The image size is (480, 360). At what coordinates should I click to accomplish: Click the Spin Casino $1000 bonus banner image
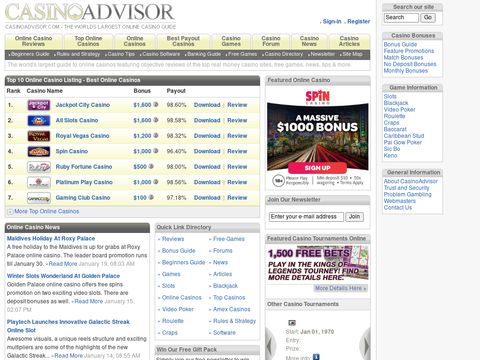click(318, 138)
